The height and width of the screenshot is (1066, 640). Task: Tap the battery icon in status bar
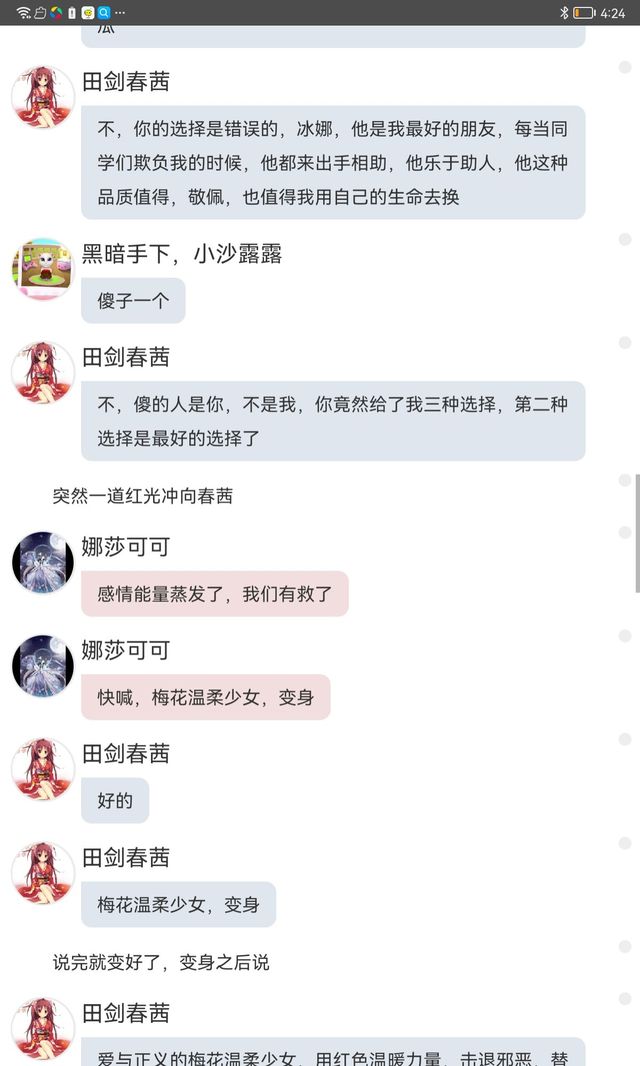coord(584,12)
